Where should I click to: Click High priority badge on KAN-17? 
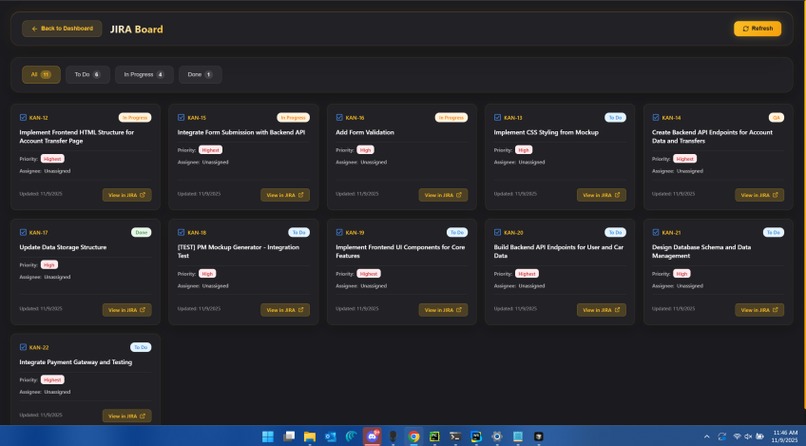click(49, 265)
